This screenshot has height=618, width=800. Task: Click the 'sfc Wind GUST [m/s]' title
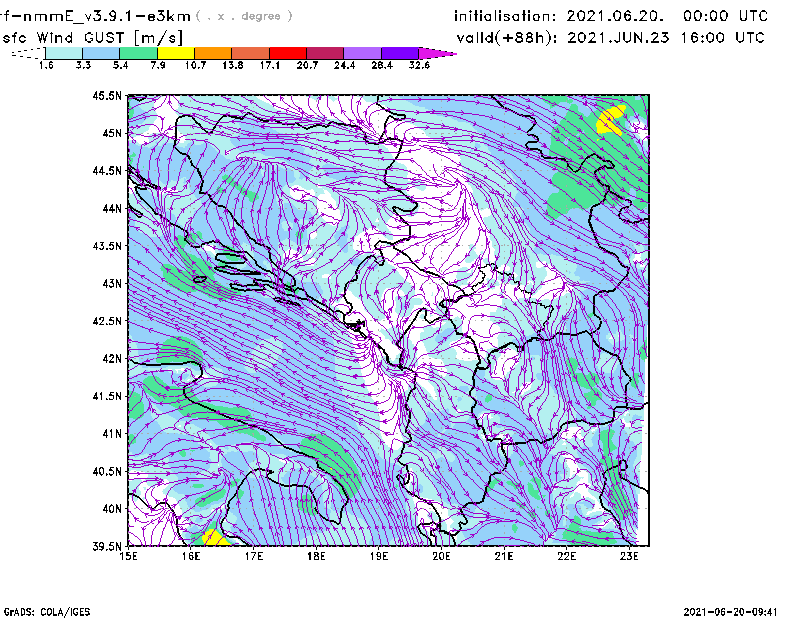click(x=74, y=37)
